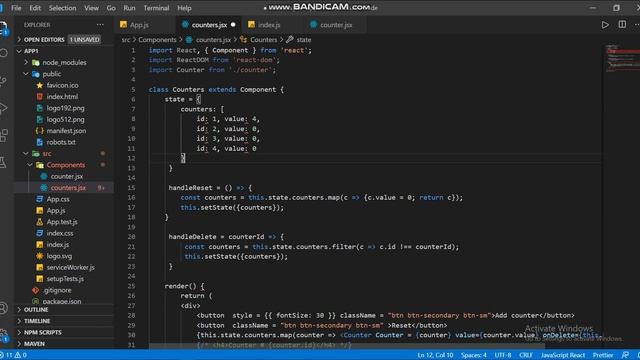This screenshot has width=640, height=360.
Task: Open feedback icon in status bar
Action: pyautogui.click(x=625, y=355)
